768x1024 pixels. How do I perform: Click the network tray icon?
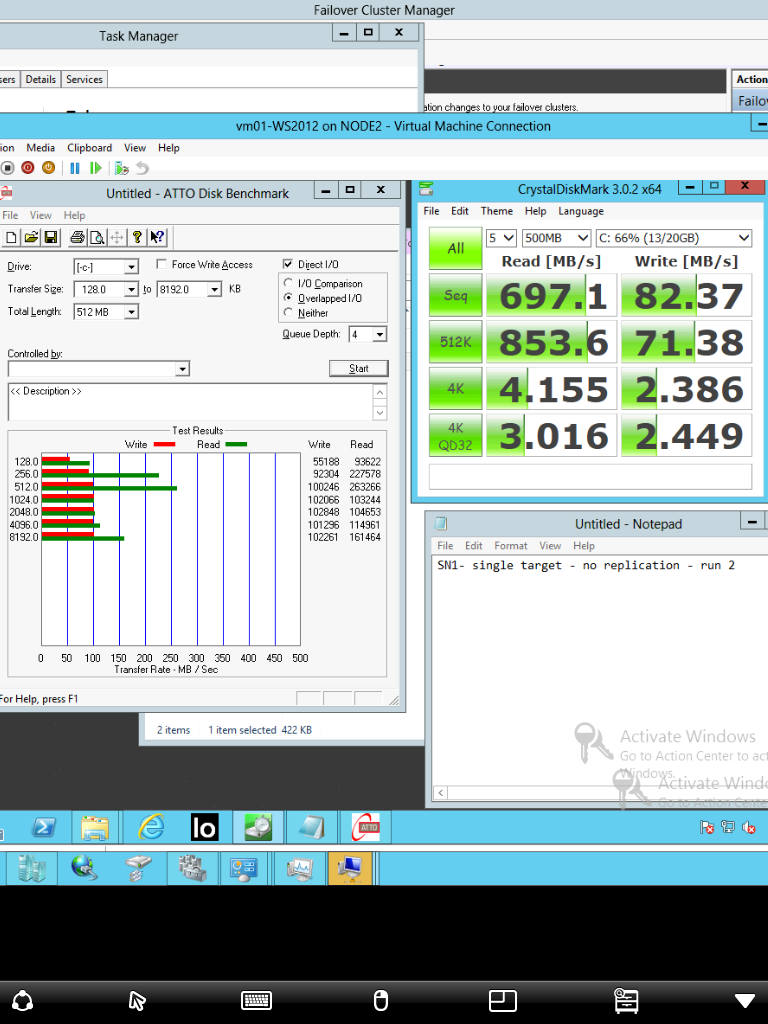click(728, 827)
